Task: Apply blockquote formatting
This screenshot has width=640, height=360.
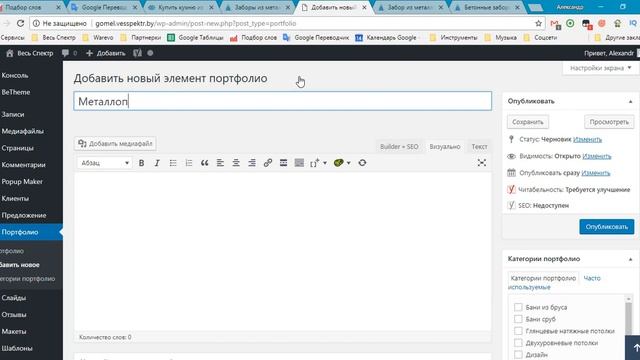Action: click(x=204, y=163)
